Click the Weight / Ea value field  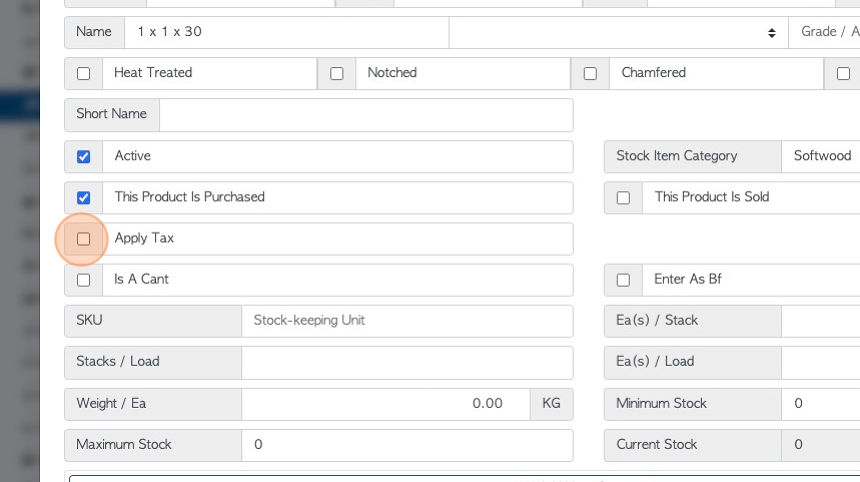coord(386,404)
